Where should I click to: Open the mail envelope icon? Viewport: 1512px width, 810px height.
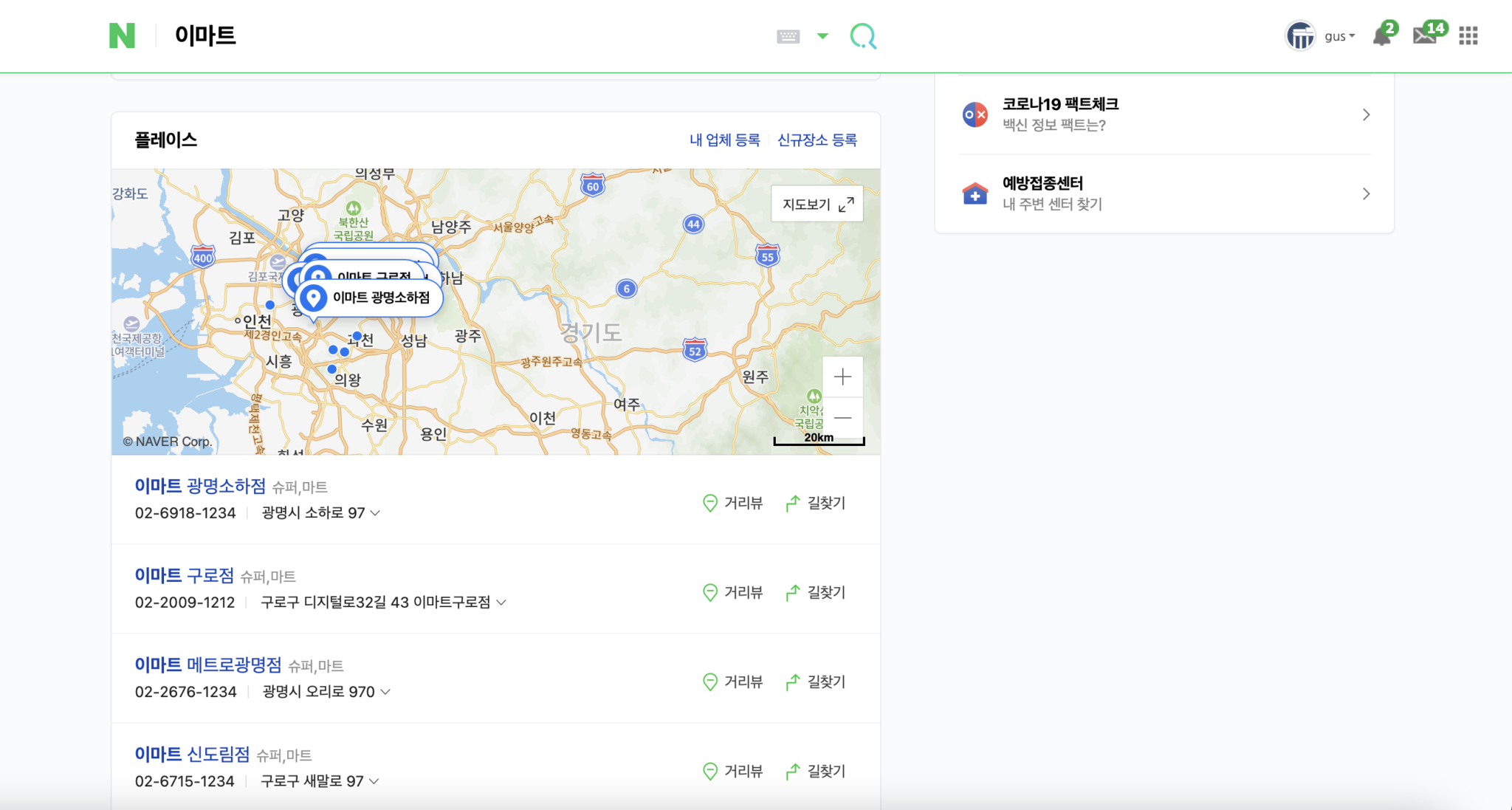(x=1424, y=36)
